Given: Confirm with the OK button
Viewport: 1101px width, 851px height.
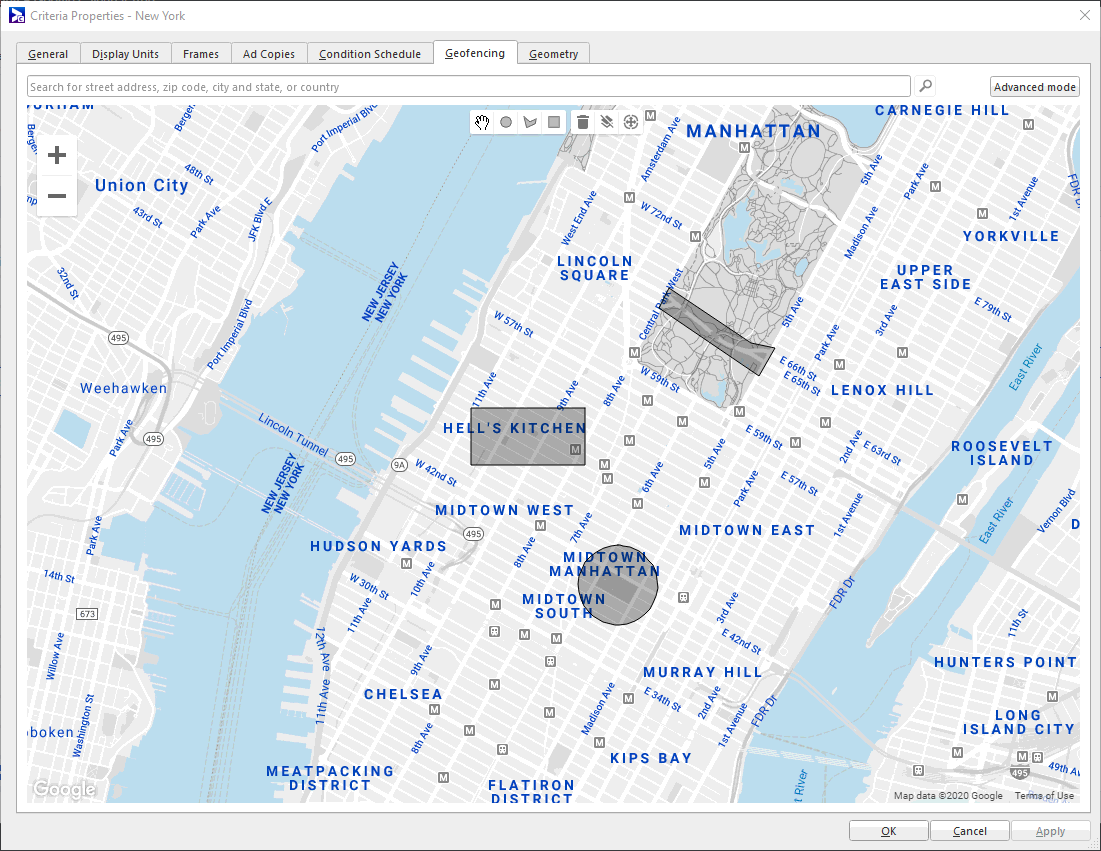Looking at the screenshot, I should pyautogui.click(x=889, y=831).
